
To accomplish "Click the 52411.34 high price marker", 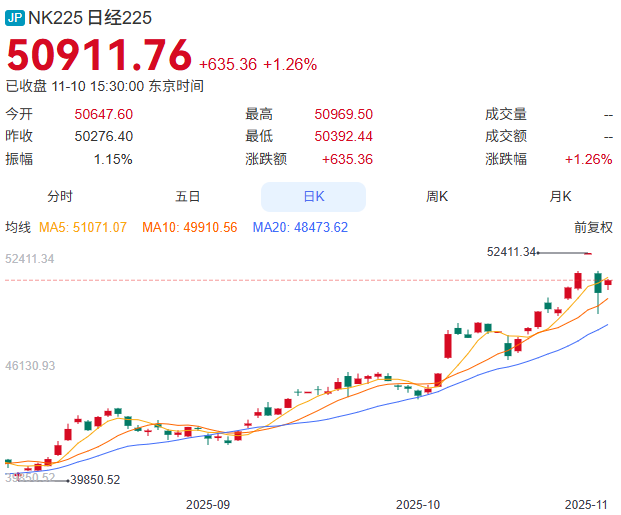I will click(511, 252).
